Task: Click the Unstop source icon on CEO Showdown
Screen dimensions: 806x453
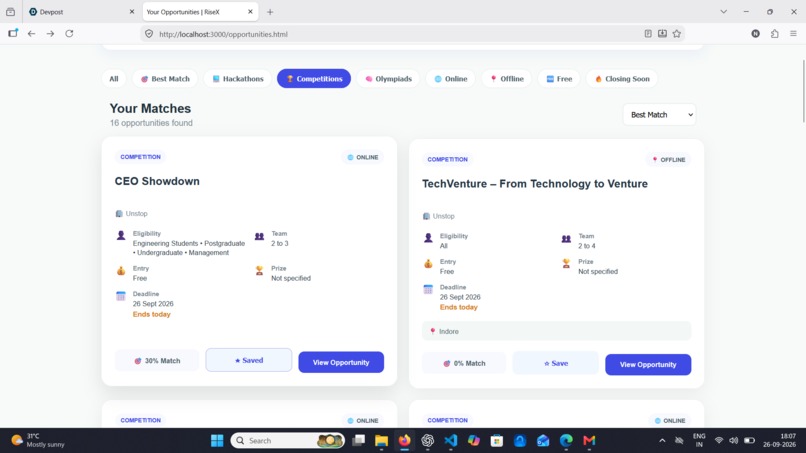Action: click(x=119, y=213)
